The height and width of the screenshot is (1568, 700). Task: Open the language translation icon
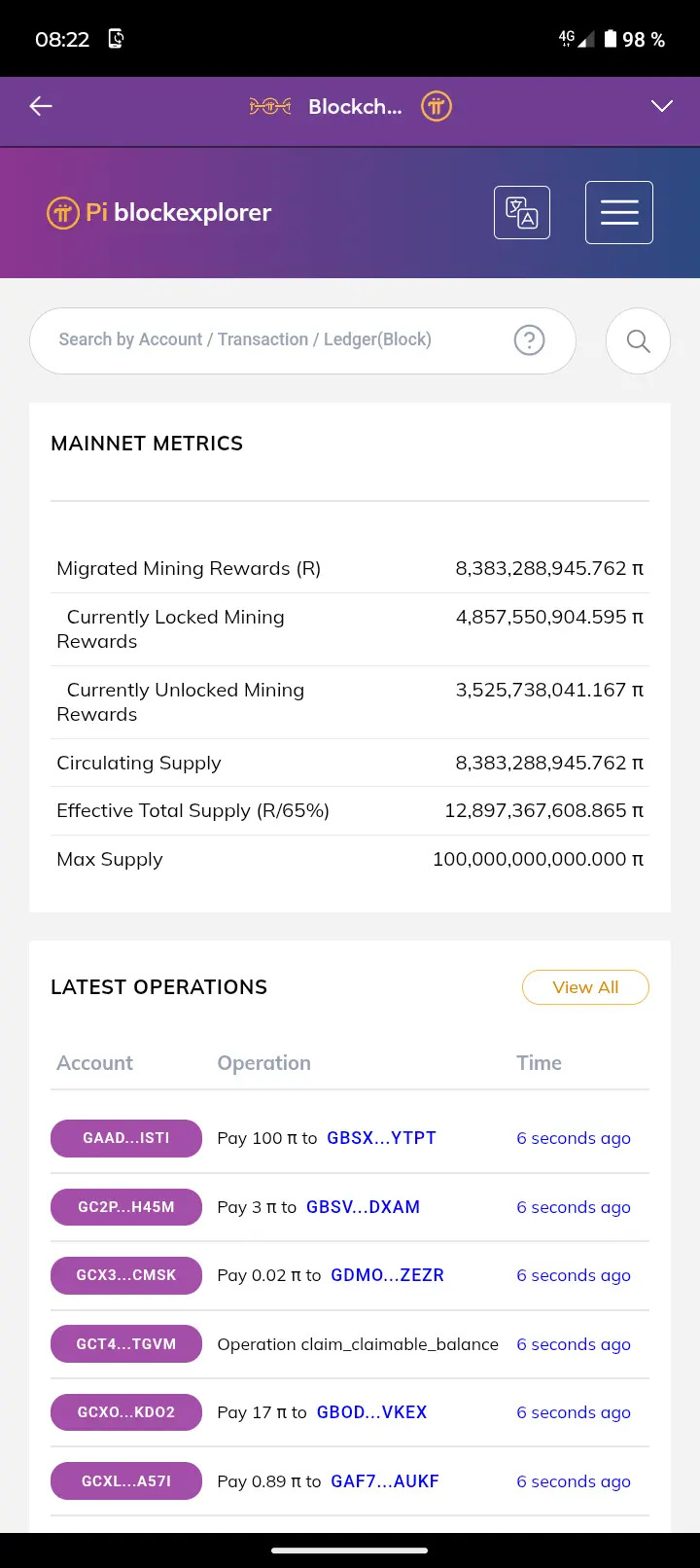(x=522, y=212)
